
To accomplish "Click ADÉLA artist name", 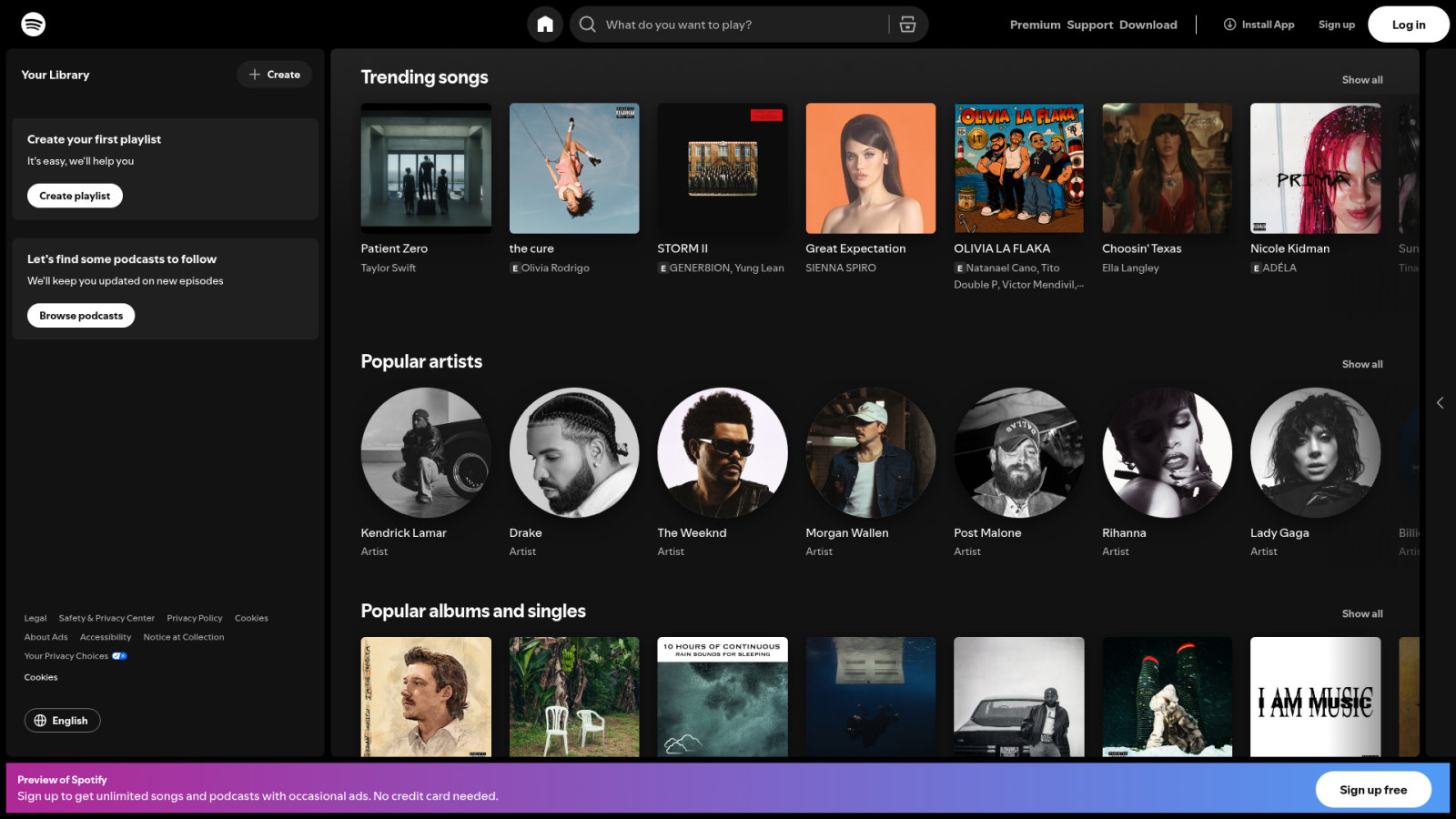I will (1279, 268).
